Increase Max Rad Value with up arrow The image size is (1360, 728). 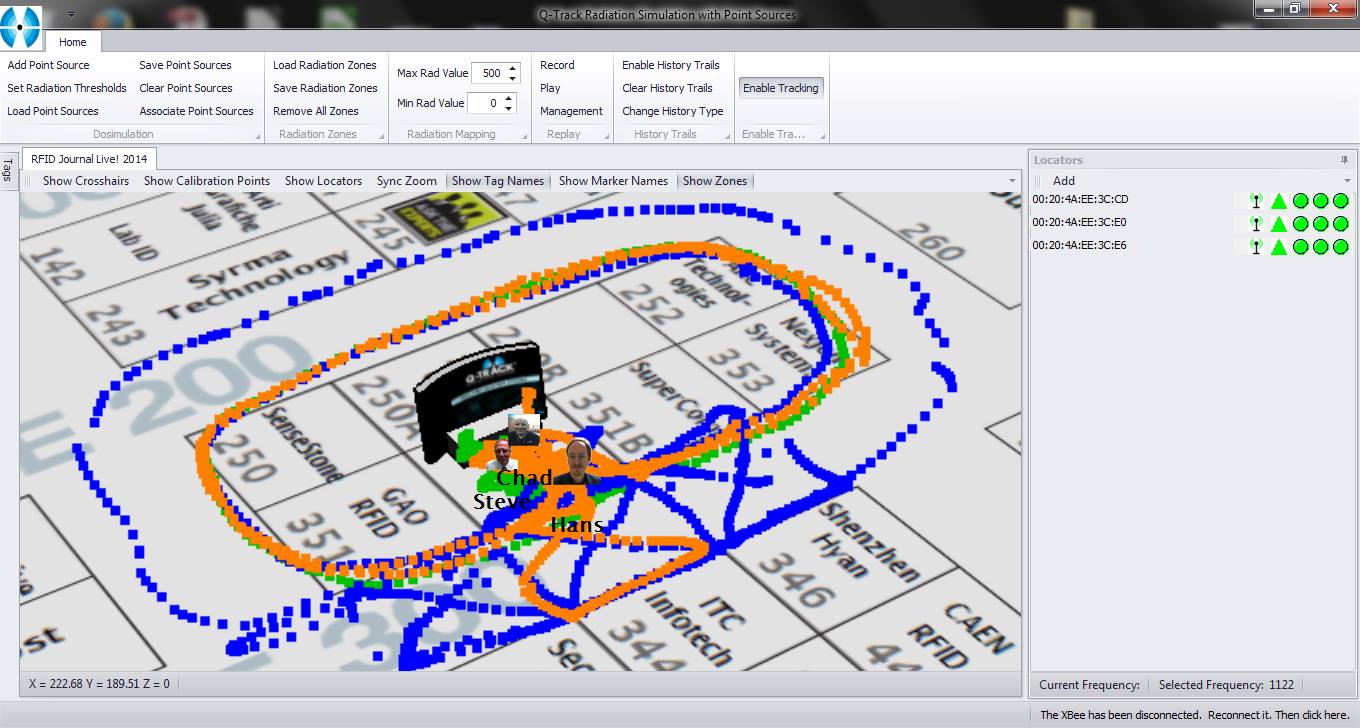pos(513,68)
